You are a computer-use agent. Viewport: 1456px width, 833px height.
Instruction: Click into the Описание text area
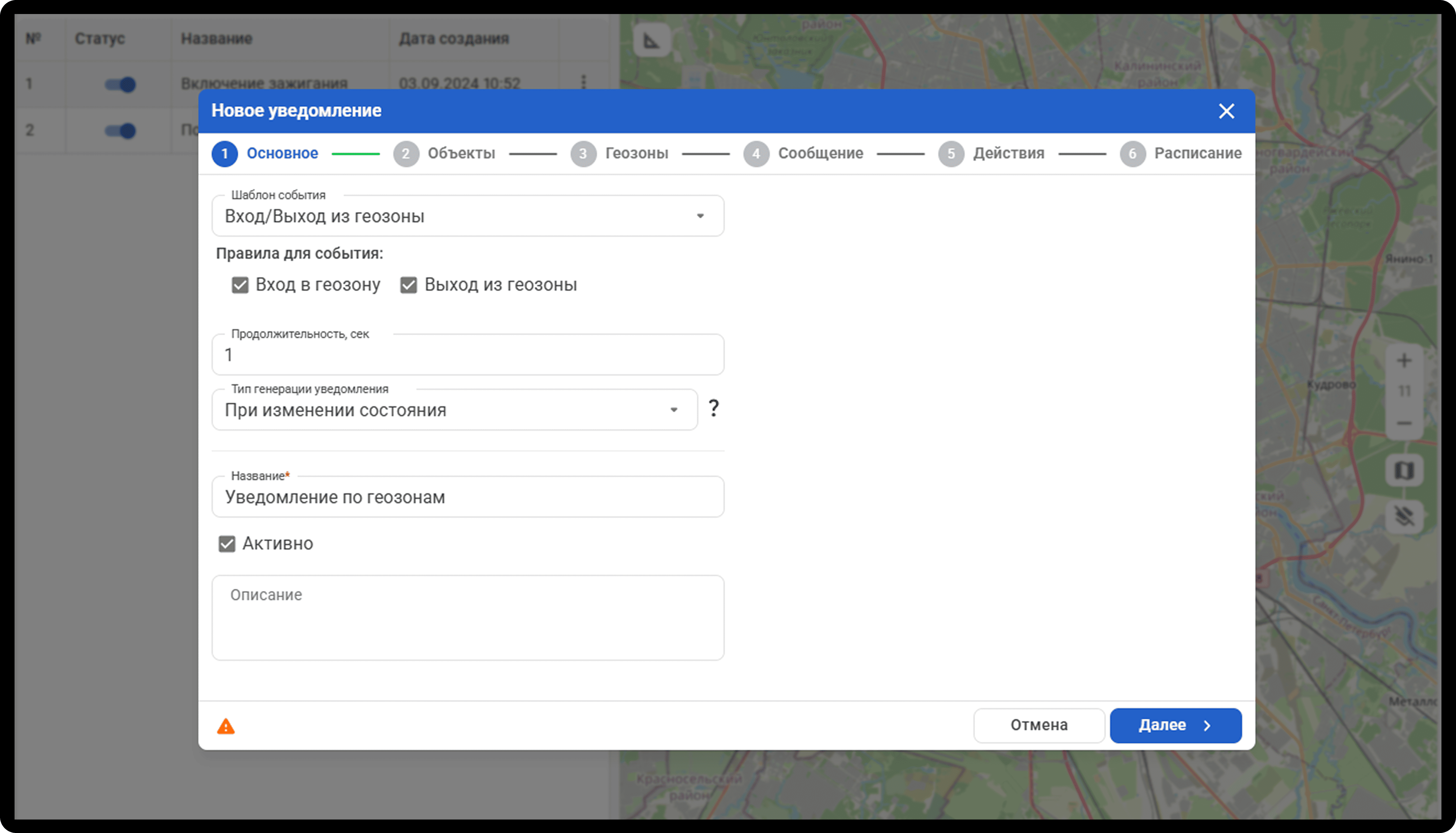click(x=468, y=618)
